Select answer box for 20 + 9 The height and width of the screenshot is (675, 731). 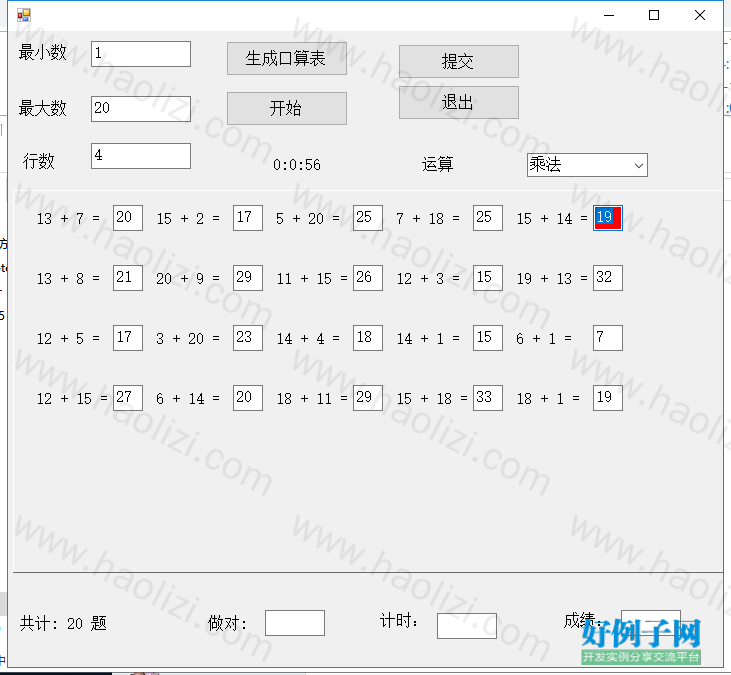[x=248, y=278]
